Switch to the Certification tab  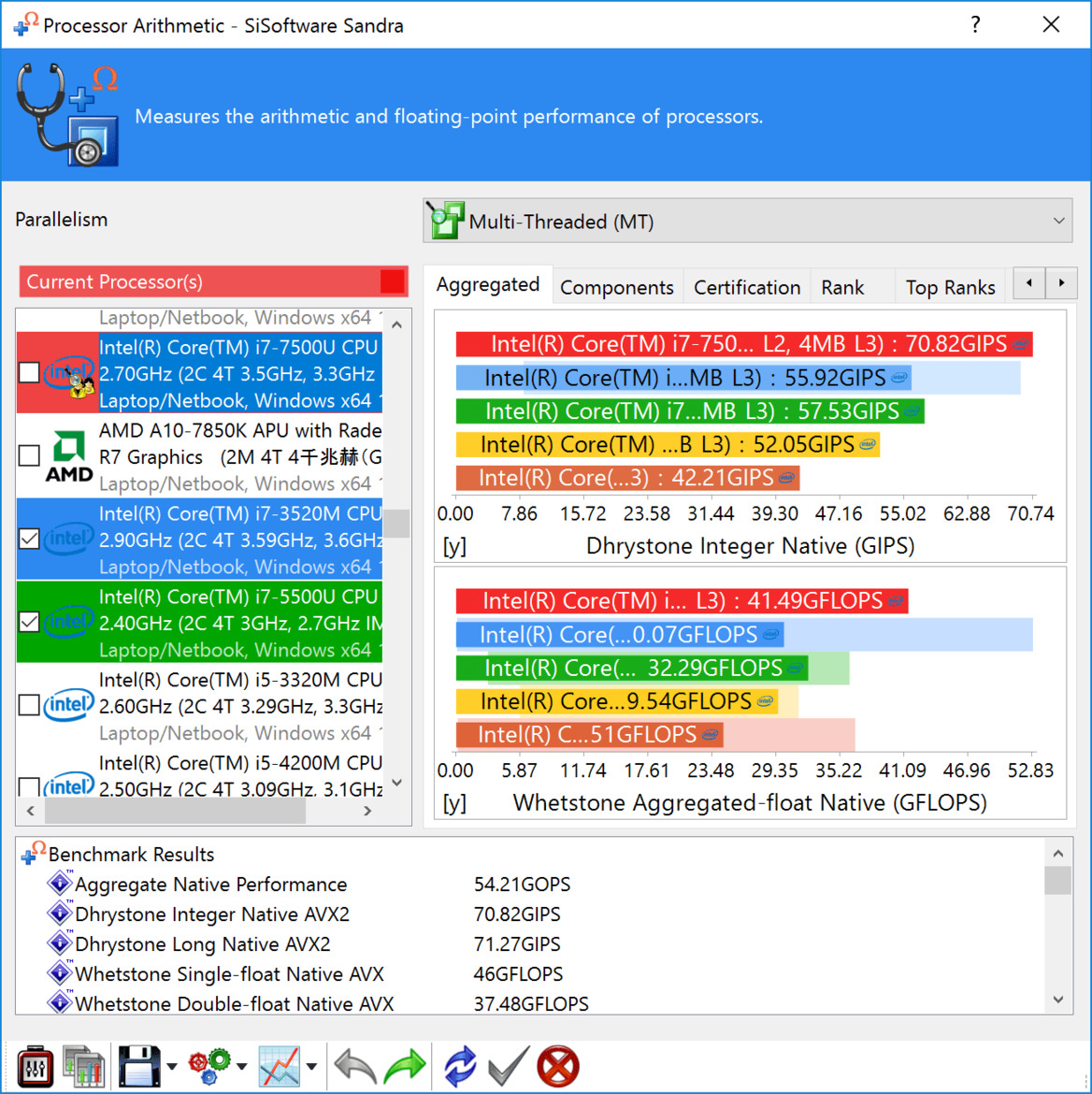pyautogui.click(x=747, y=287)
